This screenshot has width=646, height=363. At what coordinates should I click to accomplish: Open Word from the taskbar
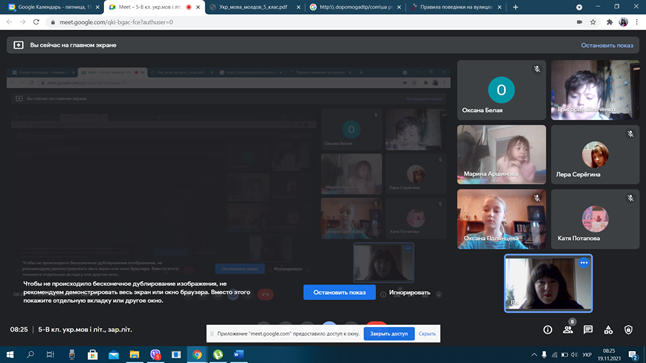point(239,354)
